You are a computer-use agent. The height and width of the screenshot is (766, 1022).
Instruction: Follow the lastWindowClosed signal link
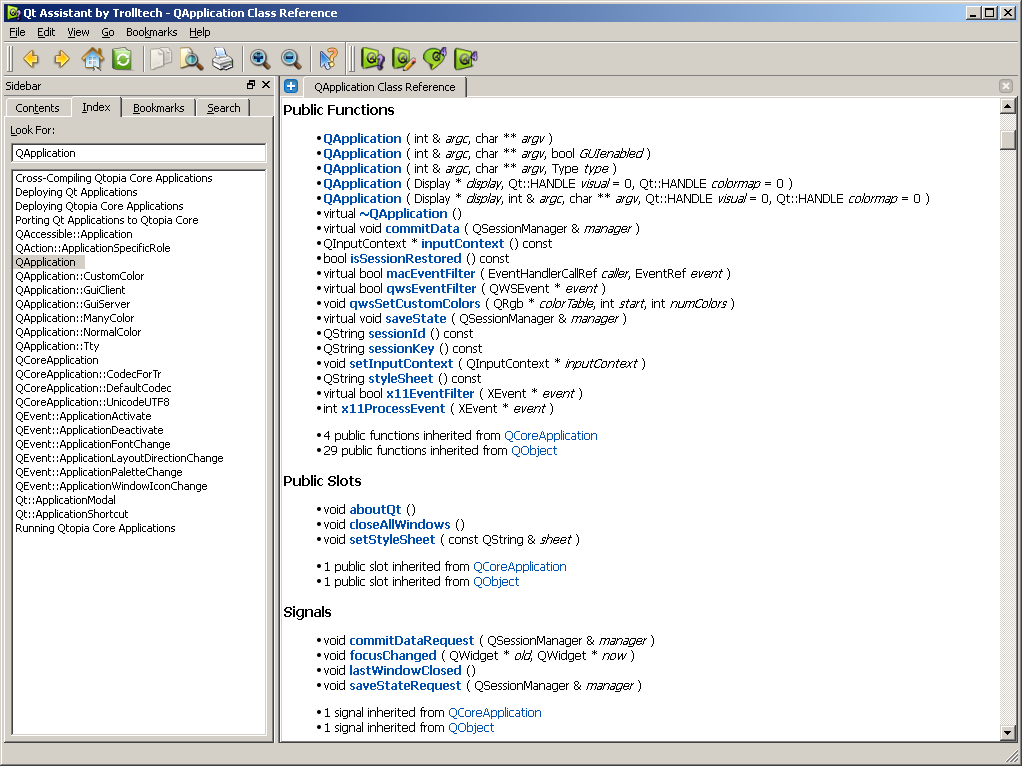pyautogui.click(x=405, y=671)
